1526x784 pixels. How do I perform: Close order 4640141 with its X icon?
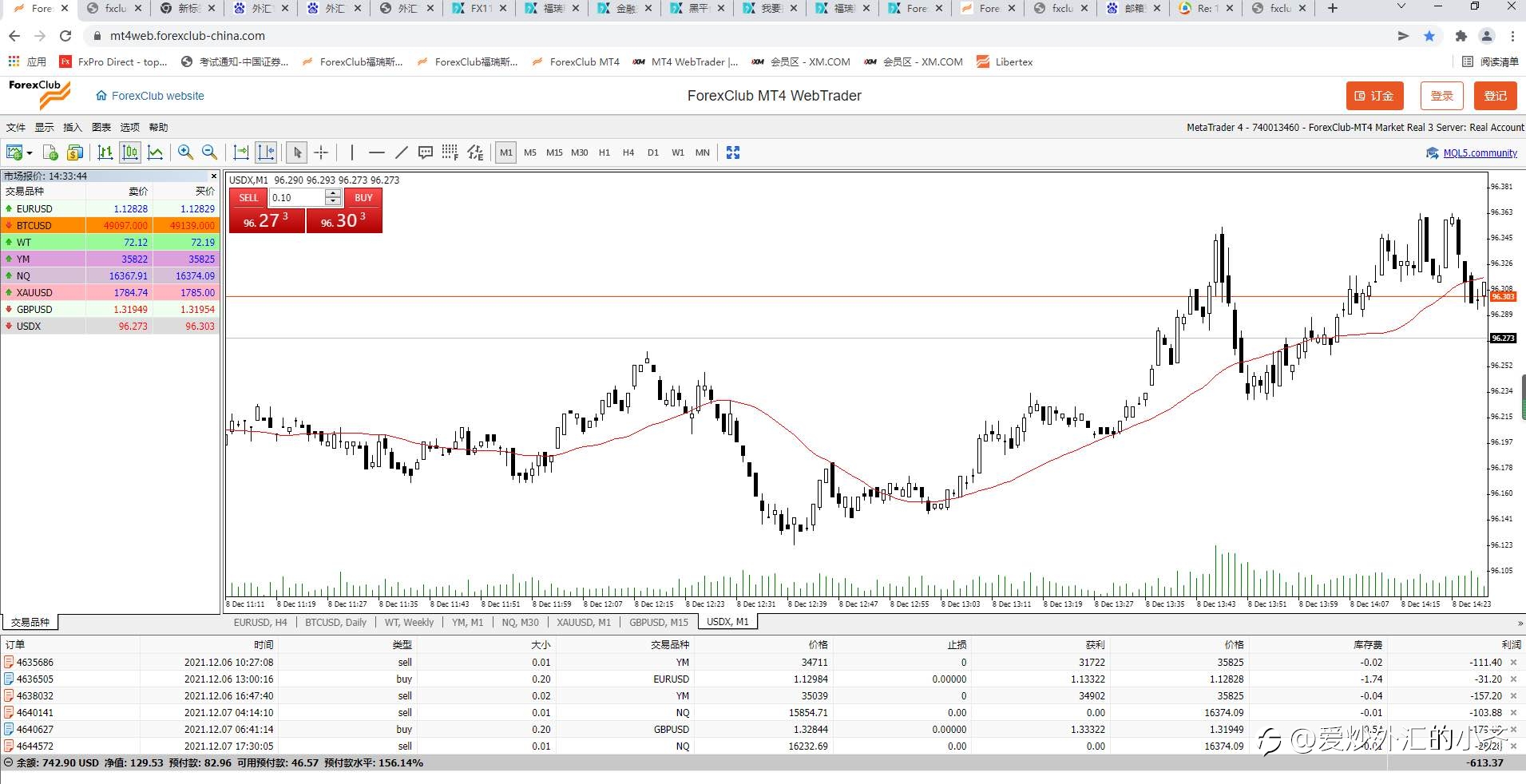[1513, 713]
